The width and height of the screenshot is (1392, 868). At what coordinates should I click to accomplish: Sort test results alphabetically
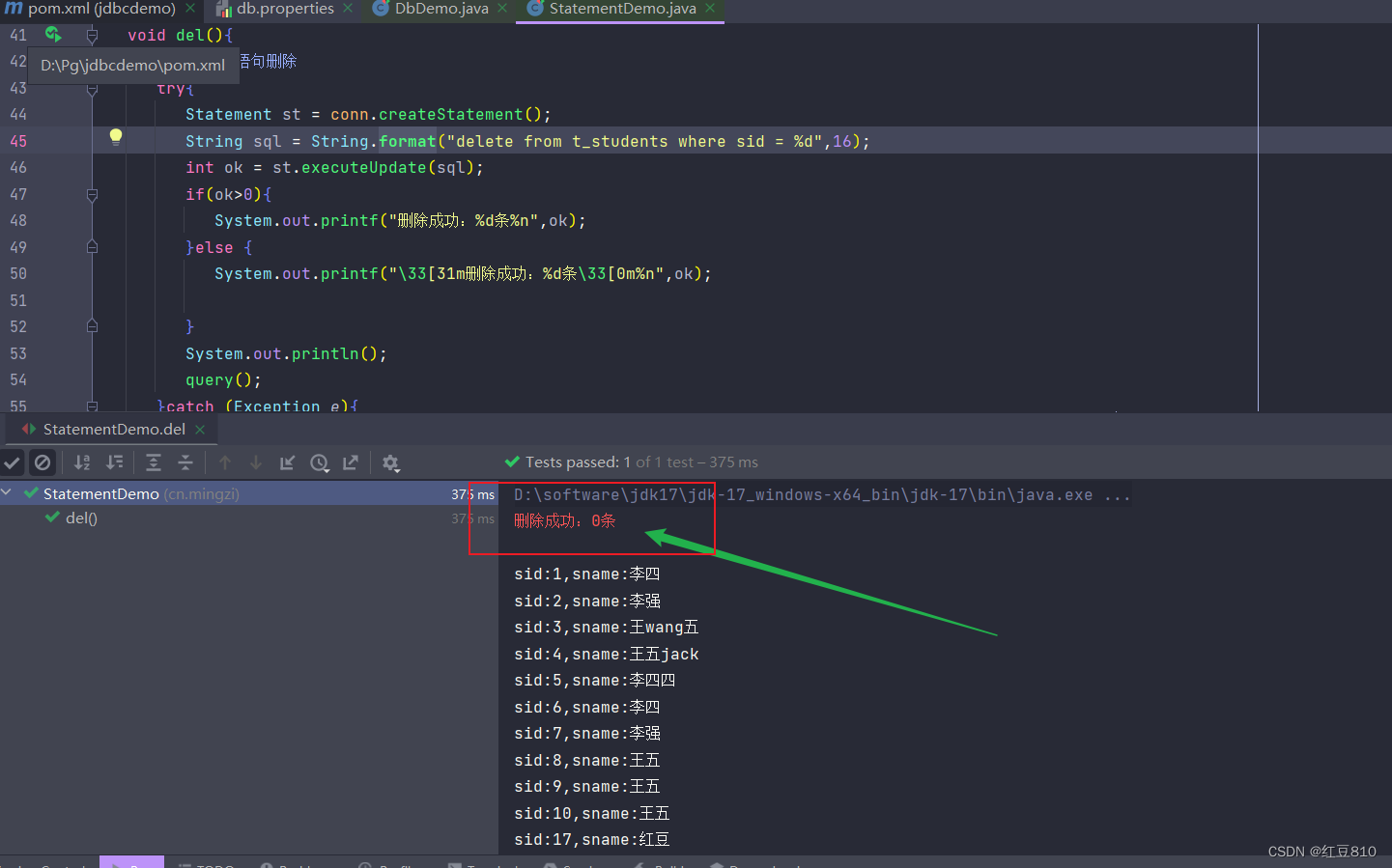[x=81, y=462]
